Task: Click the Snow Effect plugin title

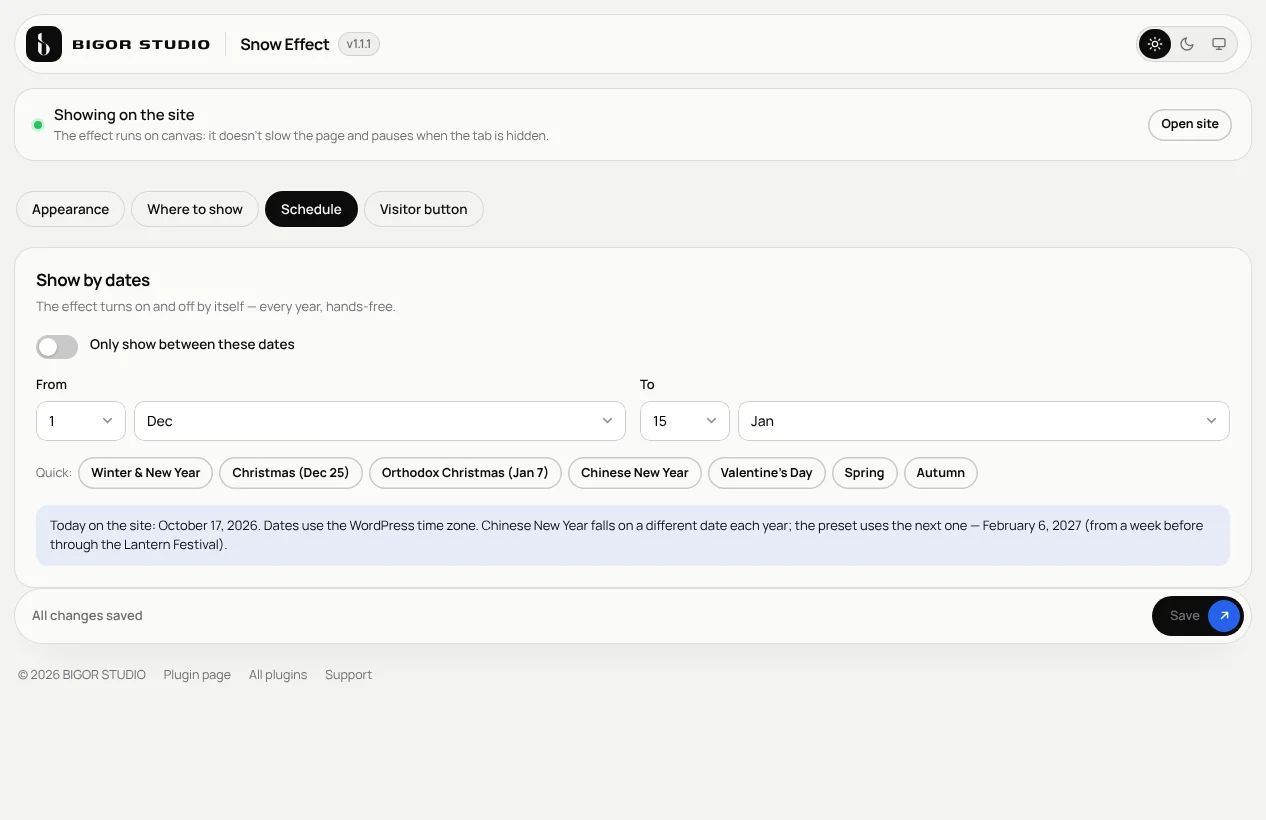Action: click(x=285, y=44)
